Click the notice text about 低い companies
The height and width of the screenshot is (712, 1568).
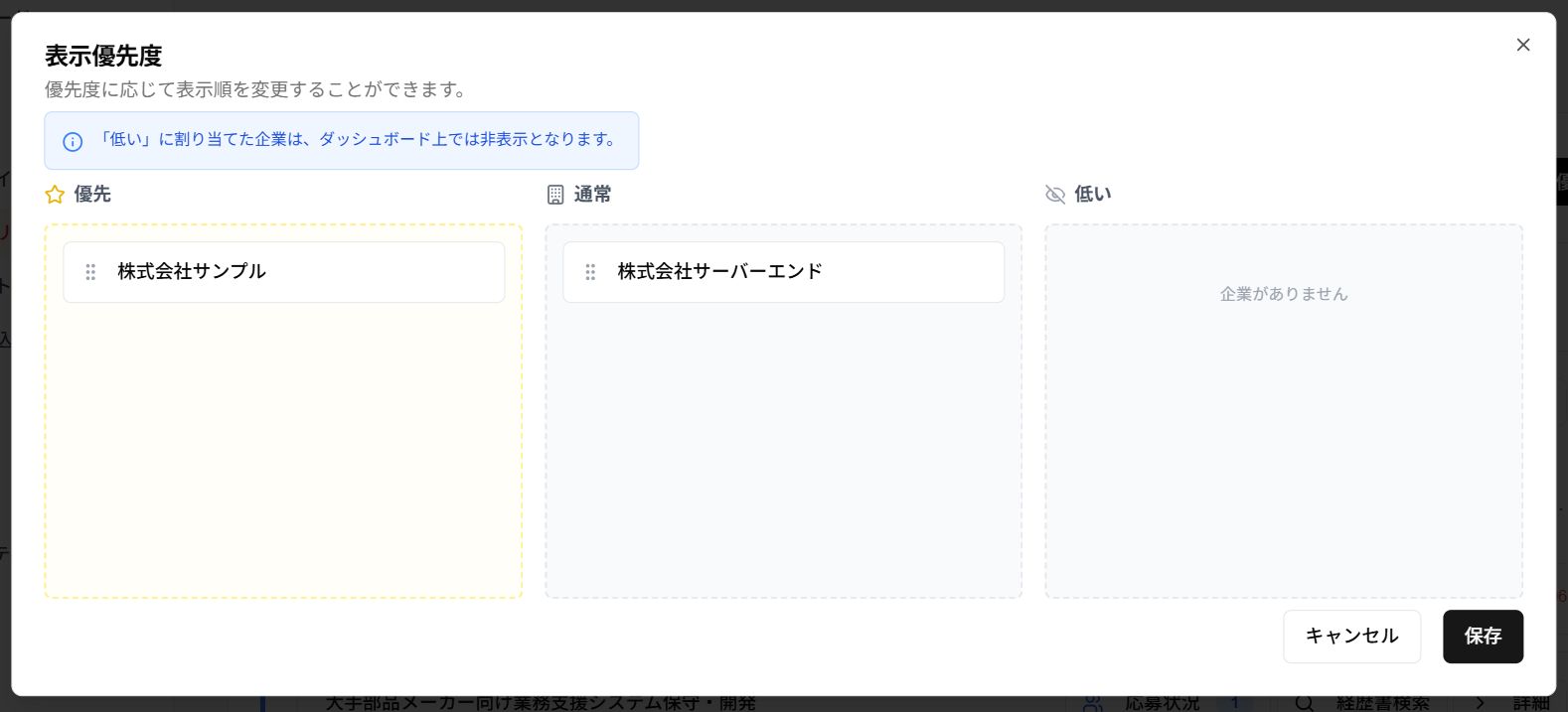(358, 140)
